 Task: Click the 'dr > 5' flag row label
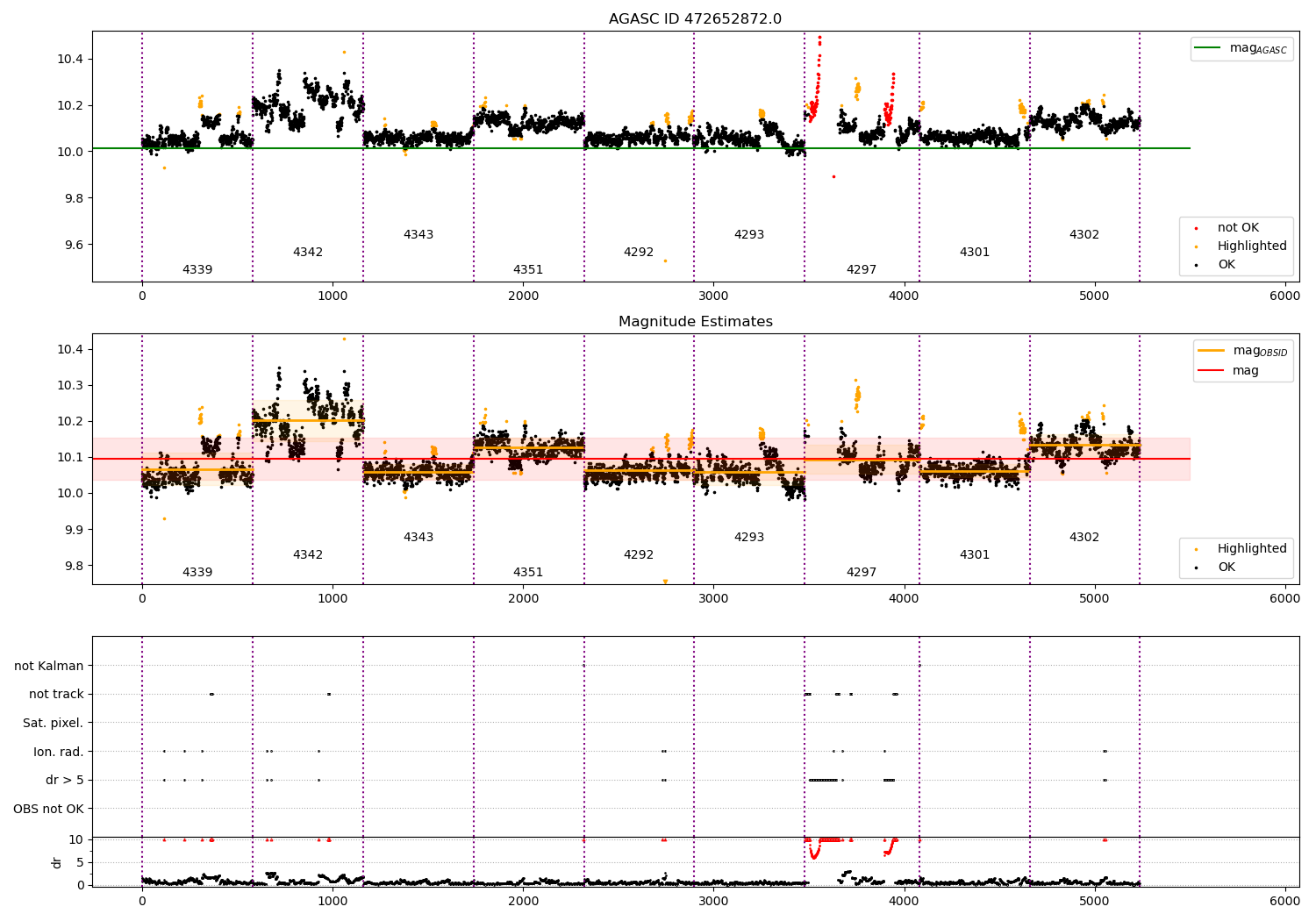point(65,780)
